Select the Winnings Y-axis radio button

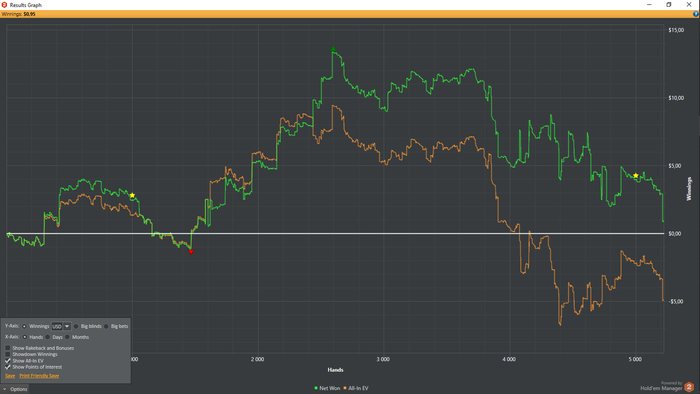25,326
